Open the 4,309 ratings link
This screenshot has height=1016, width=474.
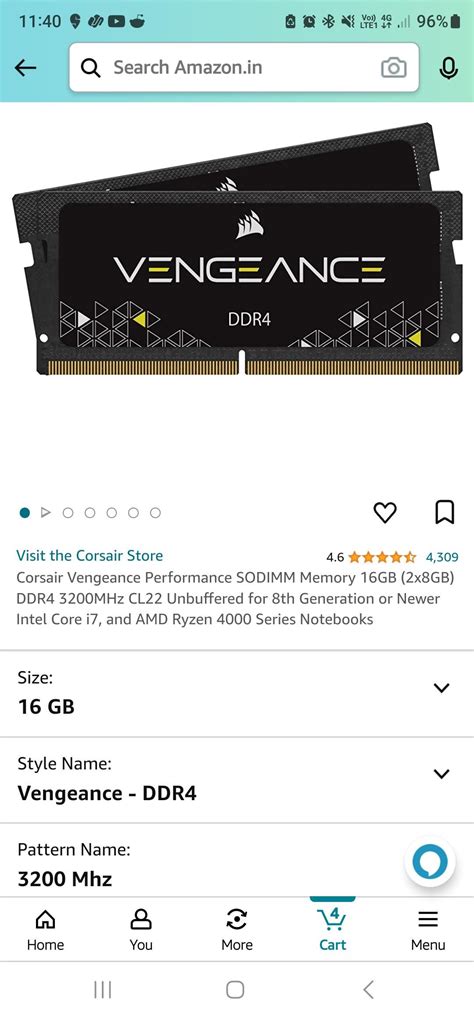click(442, 557)
